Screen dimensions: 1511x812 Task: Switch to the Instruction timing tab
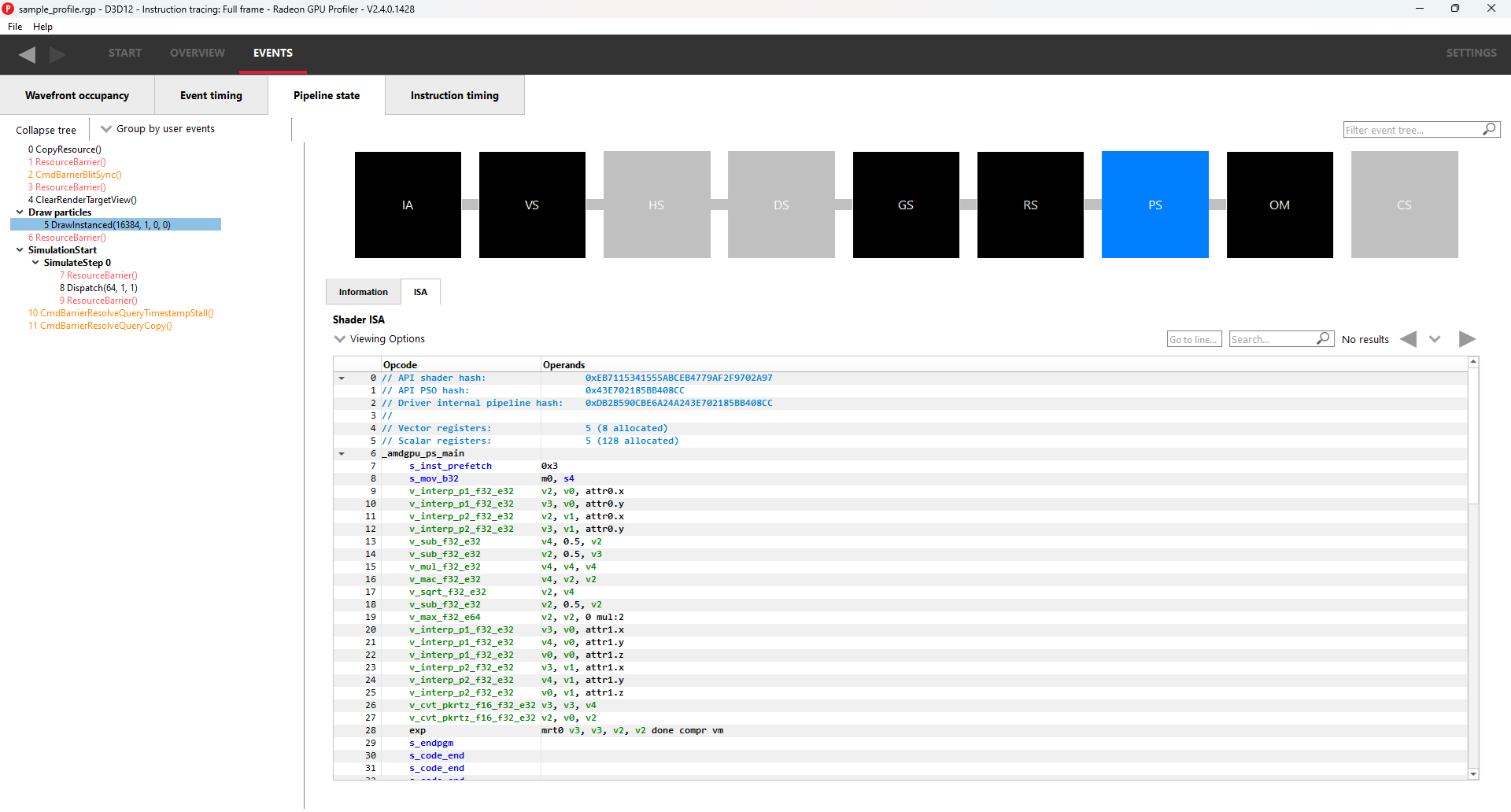(x=454, y=95)
